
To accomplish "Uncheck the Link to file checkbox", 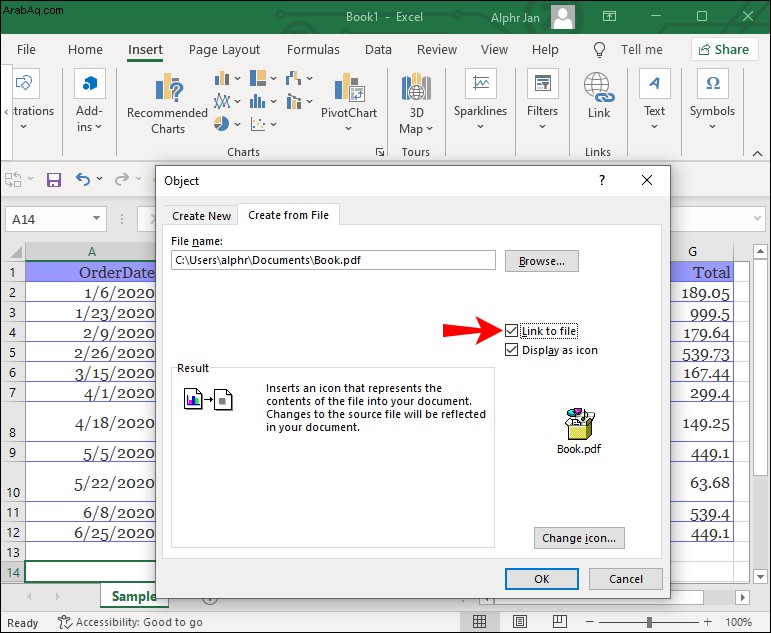I will point(511,331).
